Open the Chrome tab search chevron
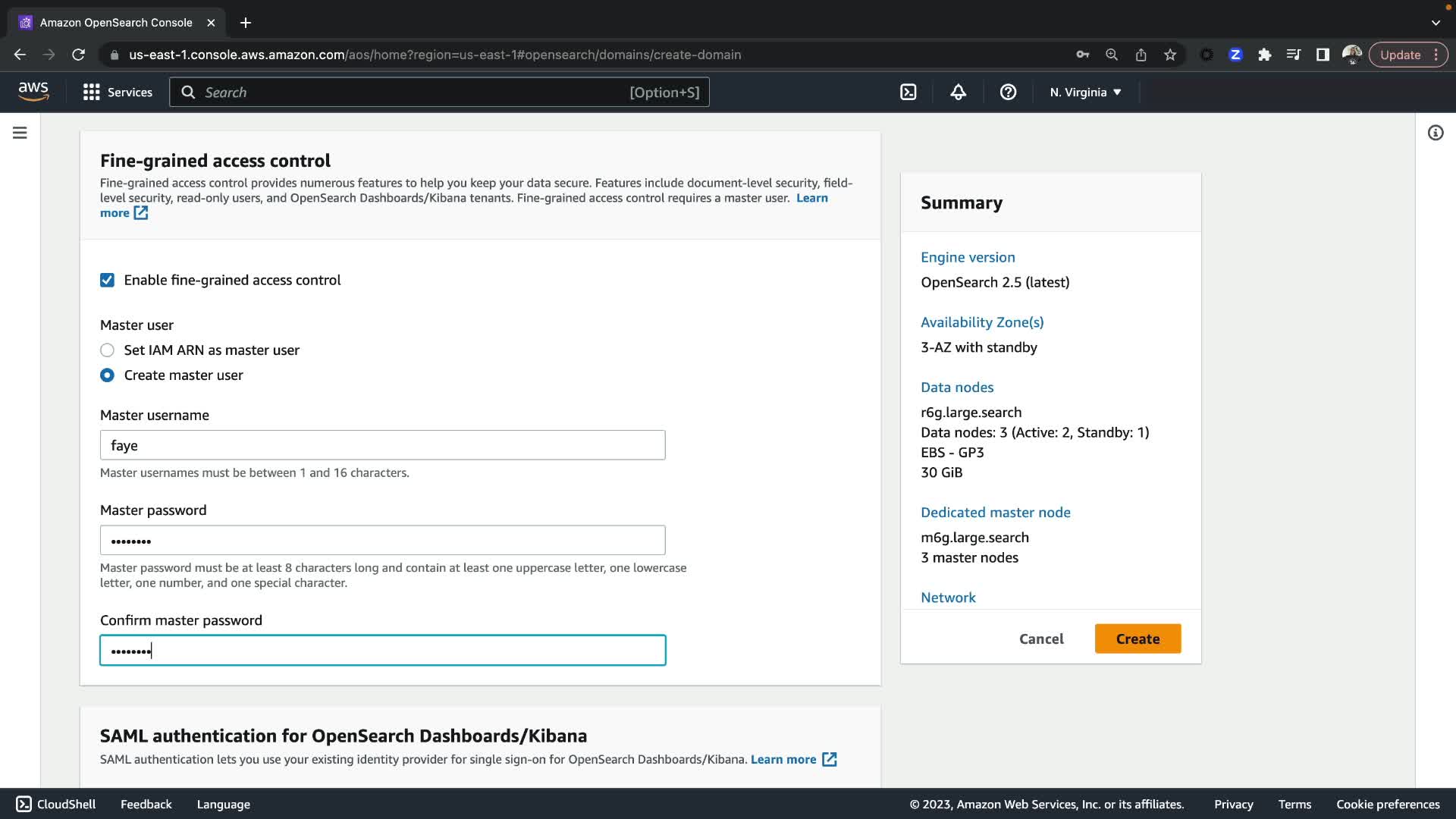Image resolution: width=1456 pixels, height=819 pixels. pos(1435,23)
